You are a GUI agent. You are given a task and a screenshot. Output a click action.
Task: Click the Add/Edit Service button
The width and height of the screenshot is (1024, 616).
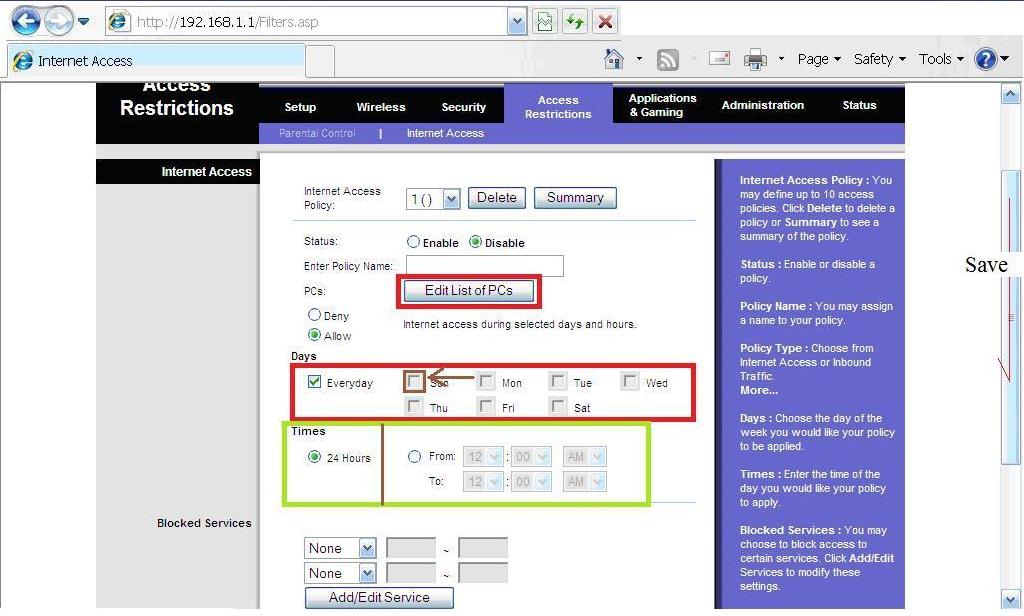[379, 598]
